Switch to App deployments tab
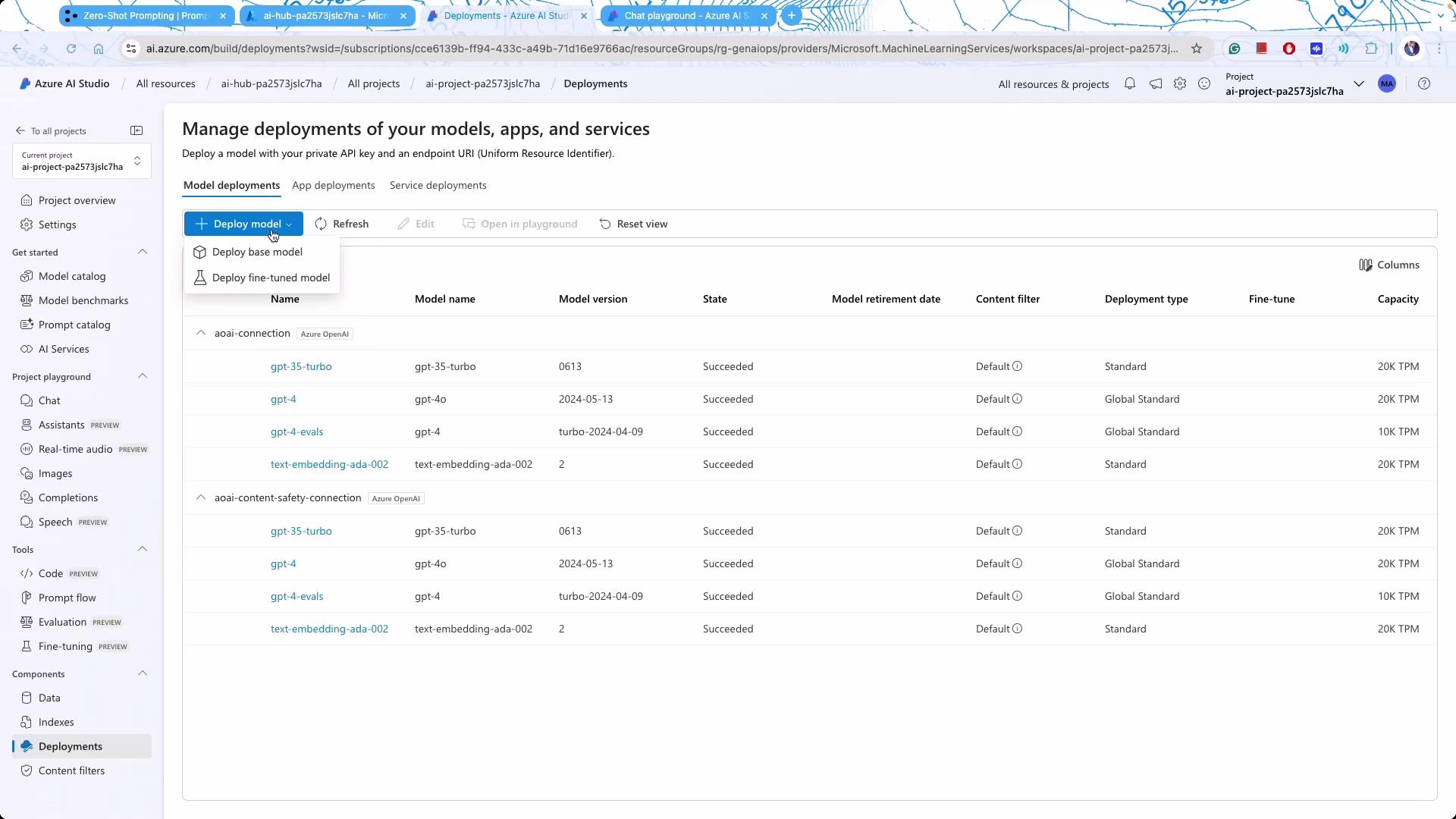Image resolution: width=1456 pixels, height=819 pixels. coord(334,185)
